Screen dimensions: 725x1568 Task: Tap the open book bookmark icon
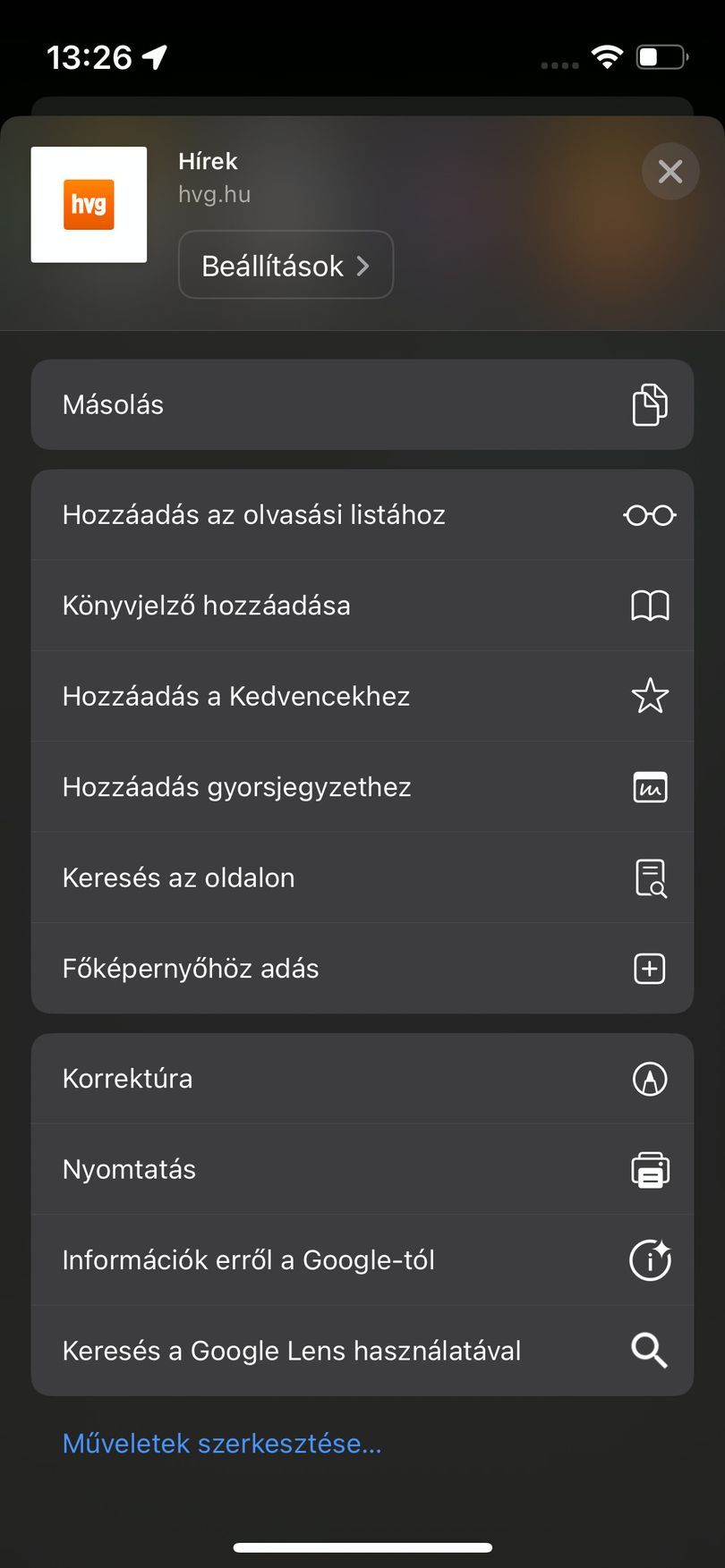coord(650,606)
